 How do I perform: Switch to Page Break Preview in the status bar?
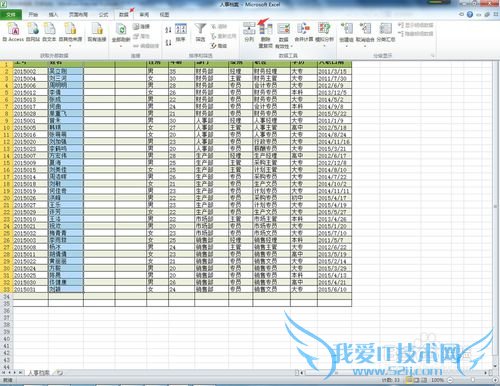[424, 380]
